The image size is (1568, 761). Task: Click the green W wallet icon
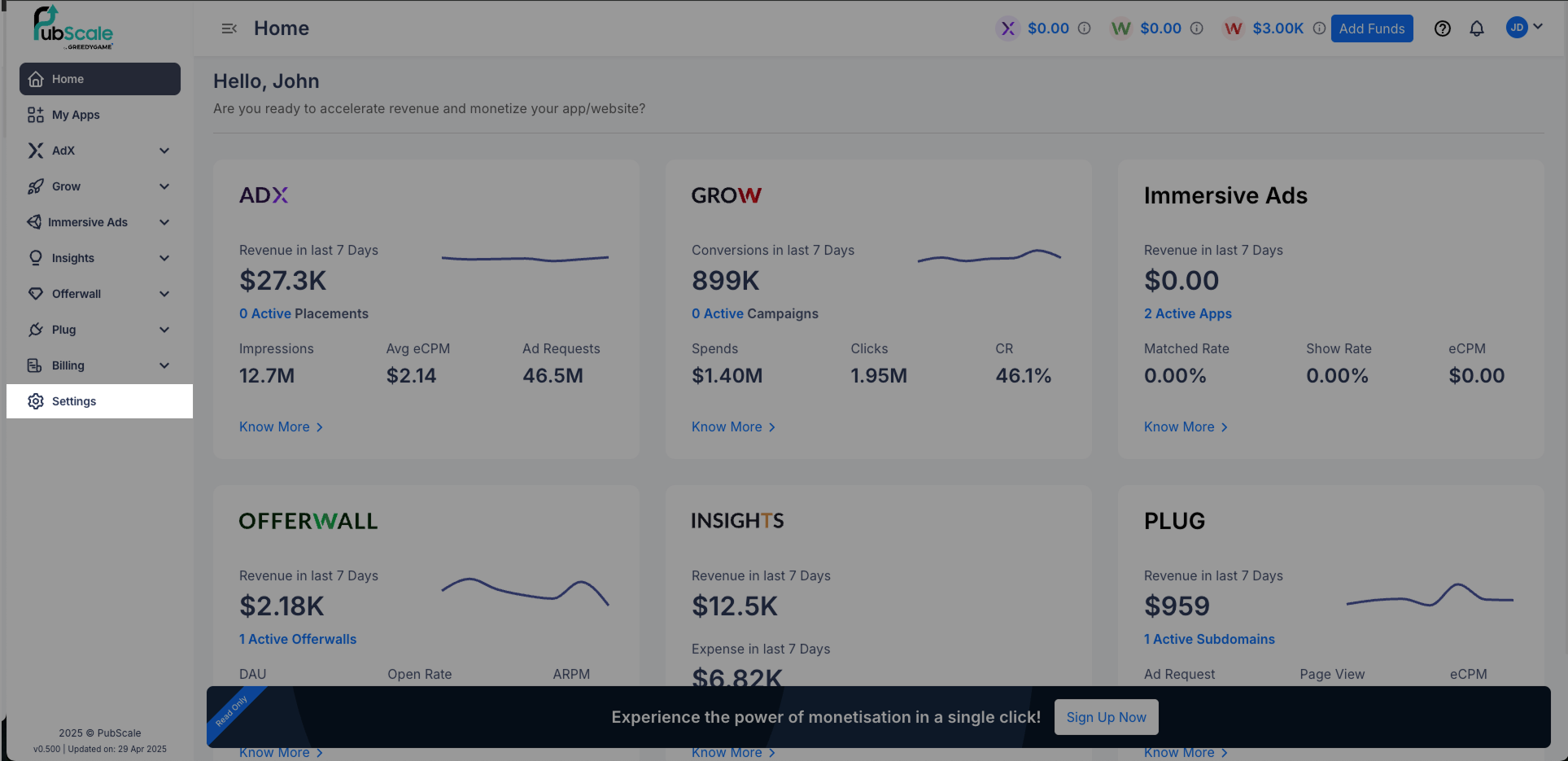point(1120,28)
